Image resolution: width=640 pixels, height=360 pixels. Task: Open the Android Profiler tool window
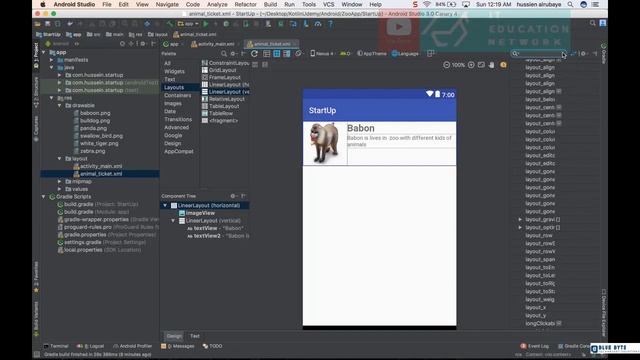[132, 346]
